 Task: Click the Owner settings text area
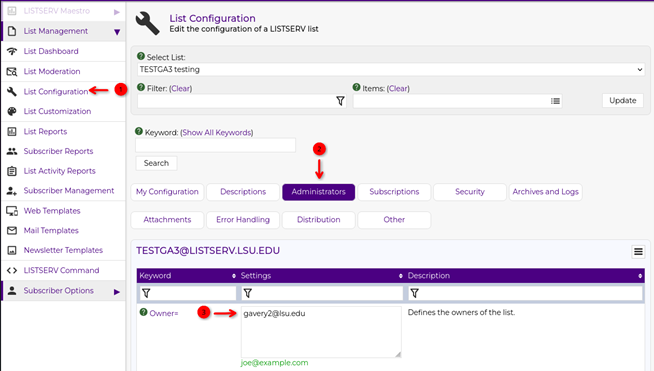point(321,332)
